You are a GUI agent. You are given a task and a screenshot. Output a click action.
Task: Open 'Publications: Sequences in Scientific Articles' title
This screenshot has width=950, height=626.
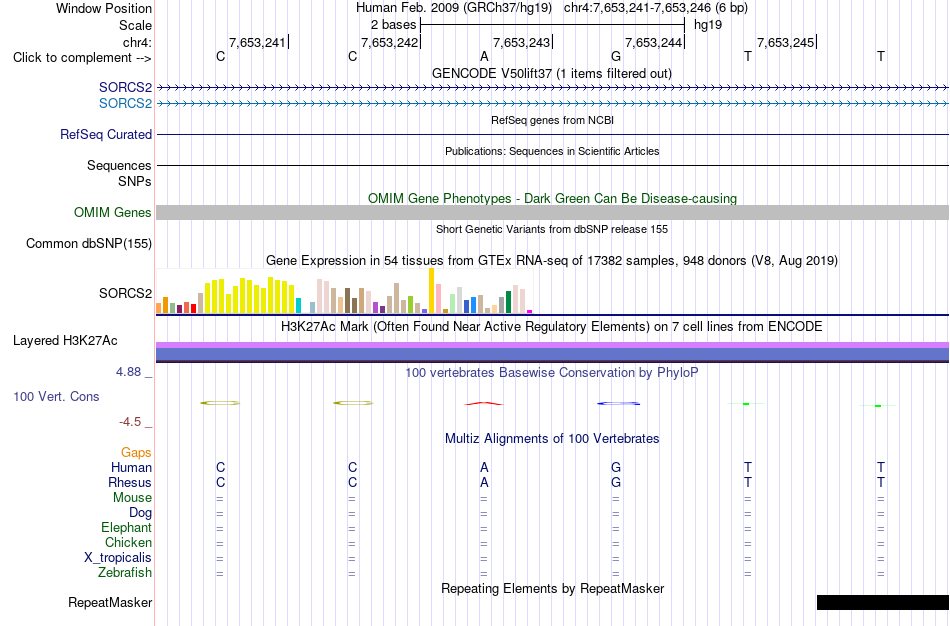552,151
